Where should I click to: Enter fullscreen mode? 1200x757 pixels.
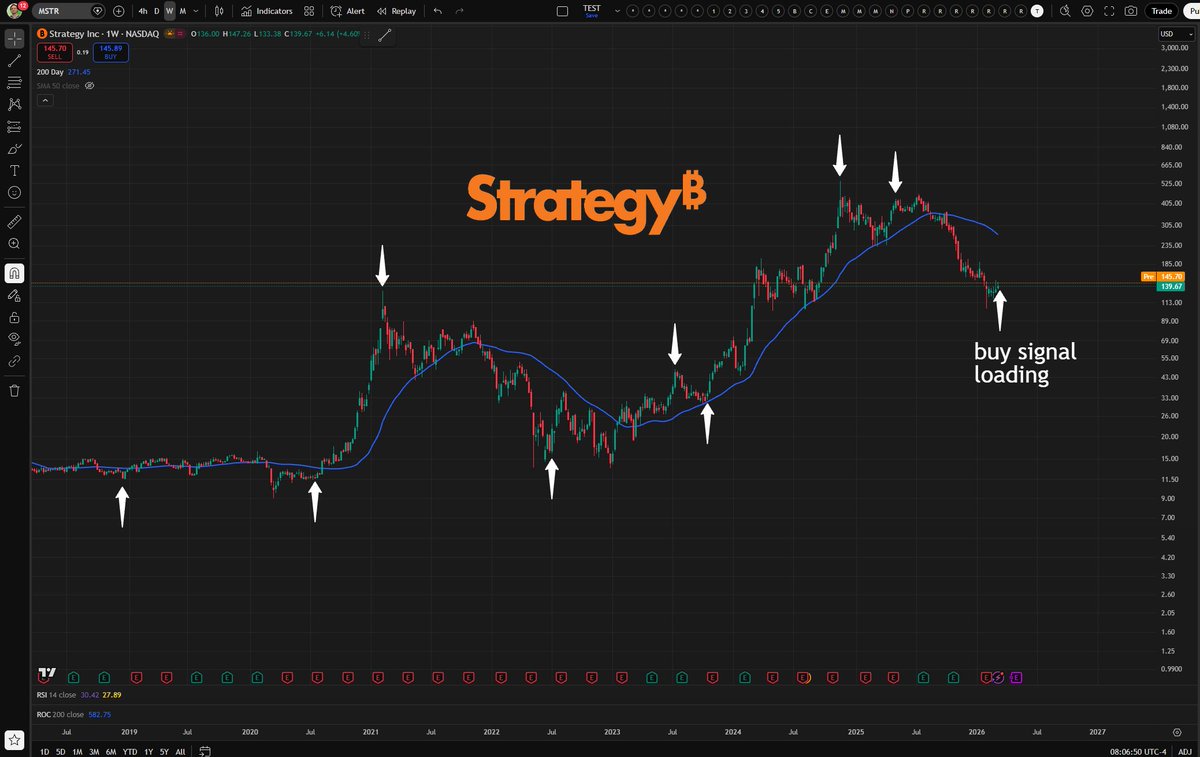[x=1109, y=11]
